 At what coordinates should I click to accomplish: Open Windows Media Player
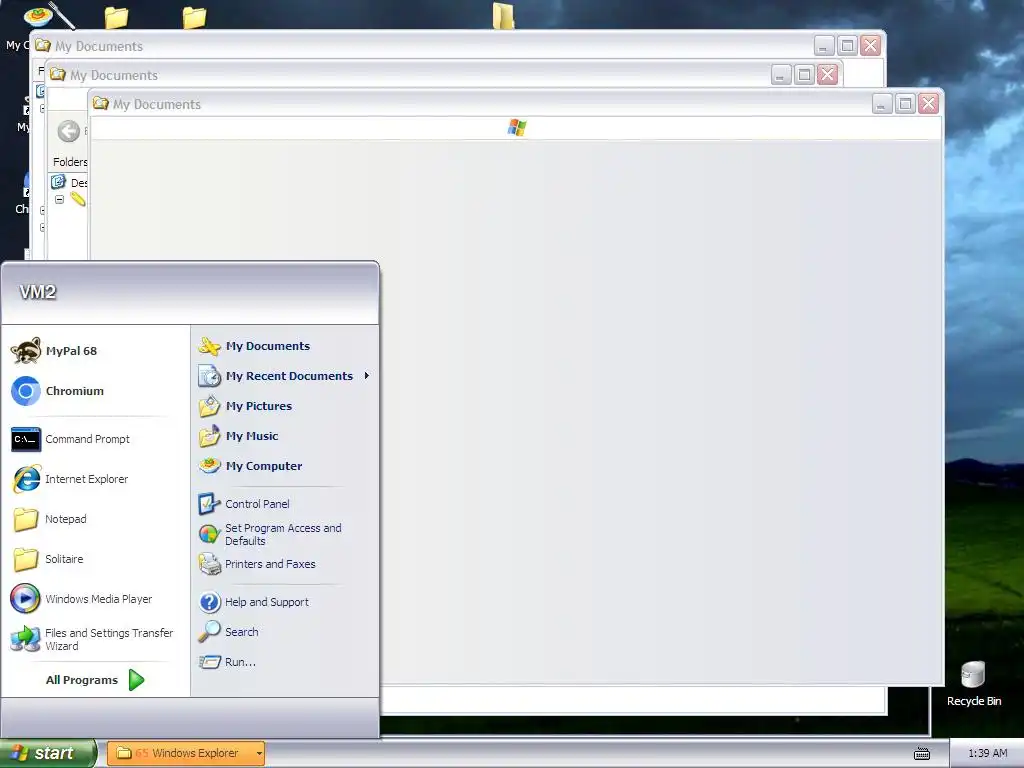click(x=82, y=599)
